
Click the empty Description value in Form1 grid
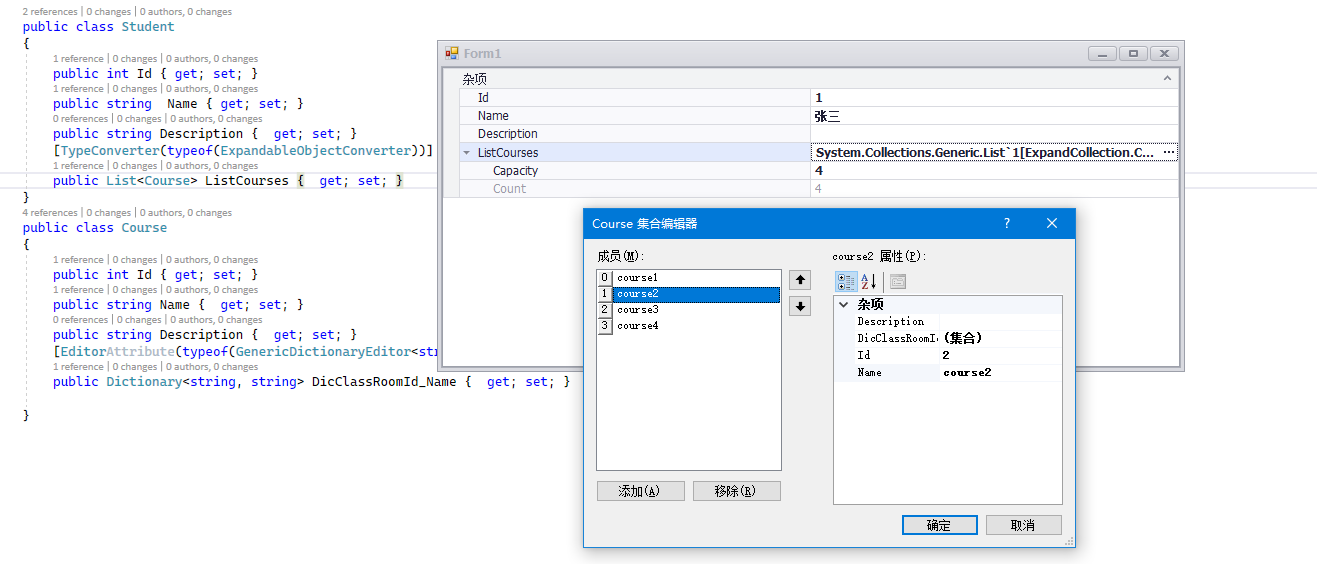click(994, 134)
